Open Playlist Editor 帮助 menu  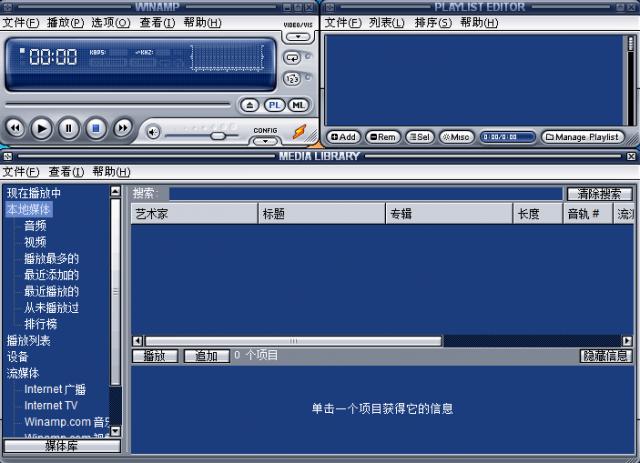pyautogui.click(x=479, y=22)
